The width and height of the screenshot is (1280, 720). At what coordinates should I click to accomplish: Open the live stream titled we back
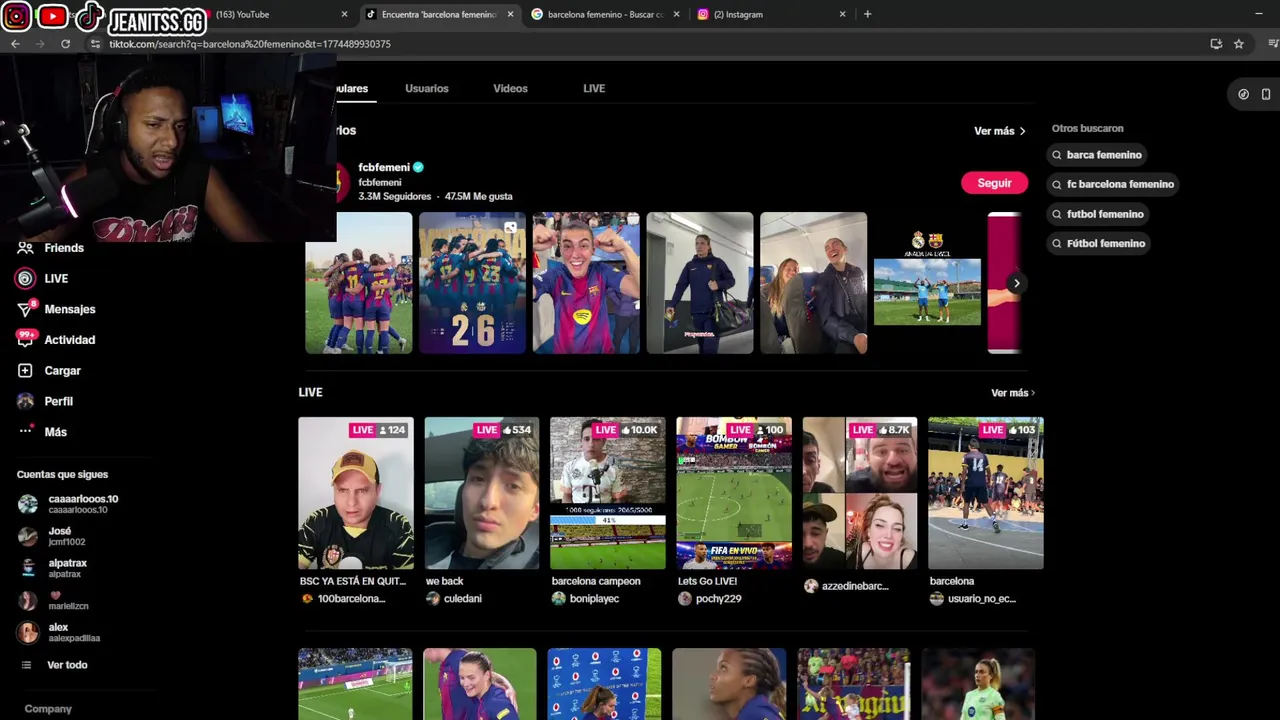(482, 493)
